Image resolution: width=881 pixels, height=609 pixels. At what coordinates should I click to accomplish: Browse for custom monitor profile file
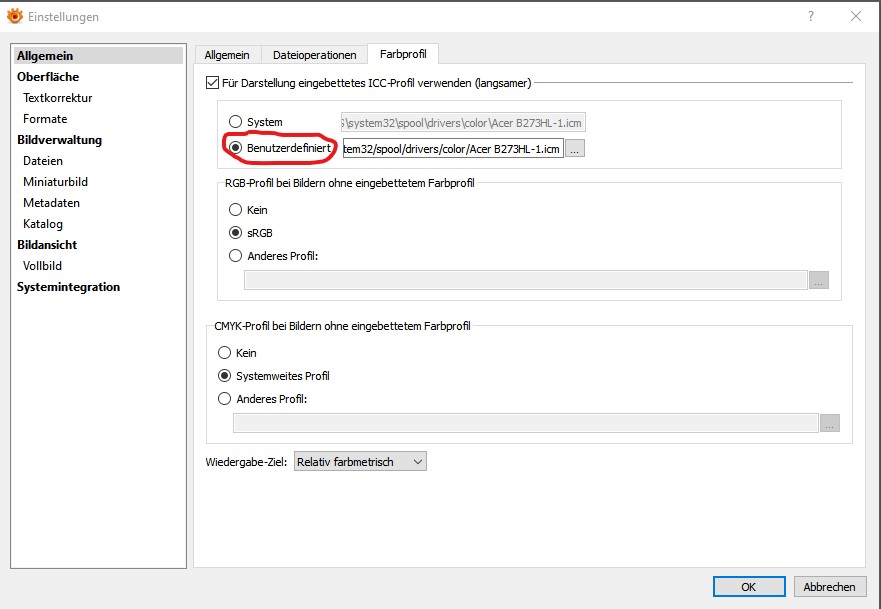(x=575, y=149)
